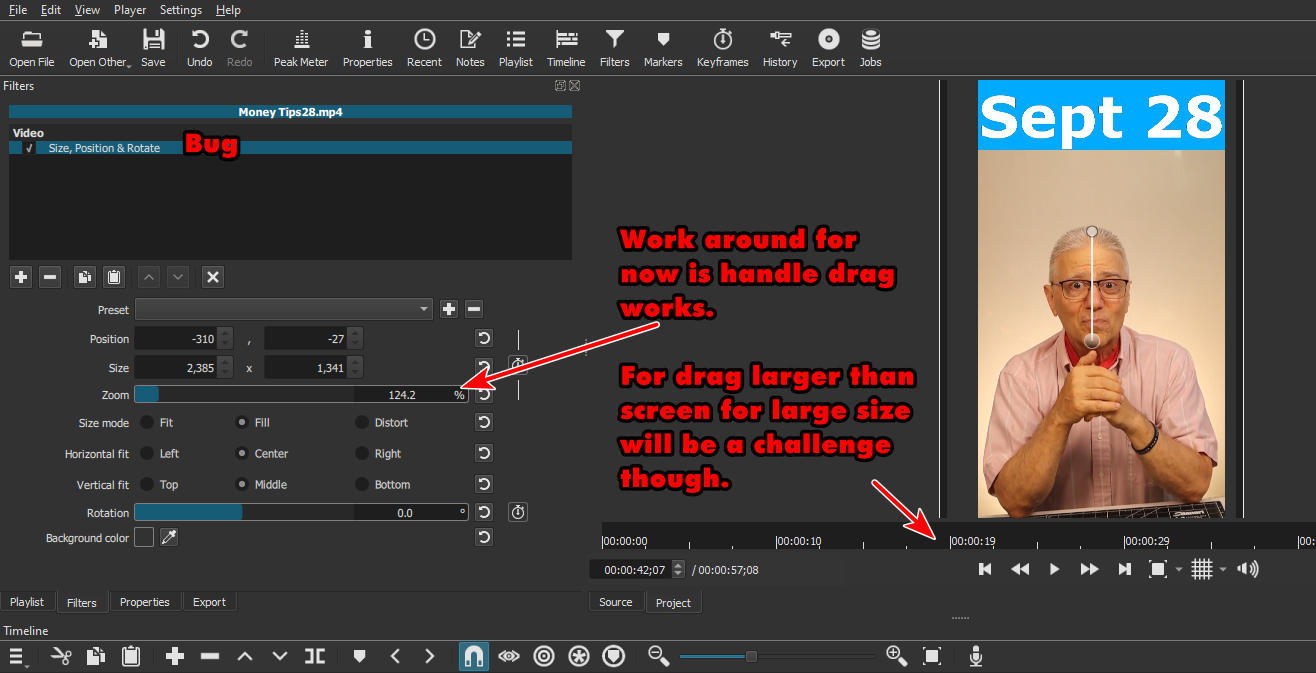1316x673 pixels.
Task: Set vertical fit to Bottom
Action: point(362,484)
